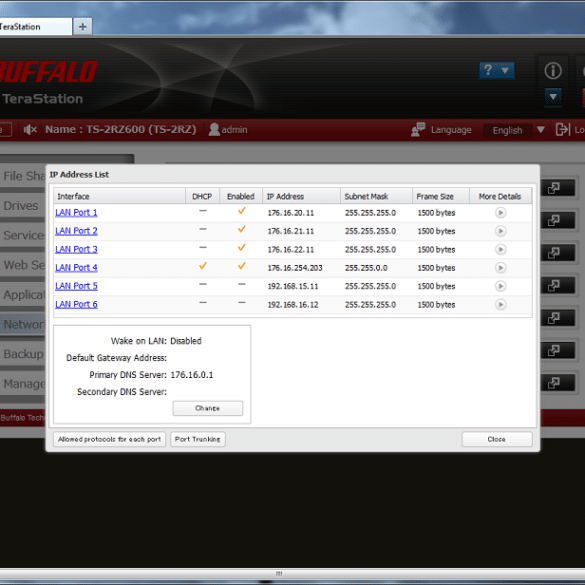Viewport: 585px width, 585px height.
Task: Select Web Services in the sidebar
Action: [x=22, y=265]
